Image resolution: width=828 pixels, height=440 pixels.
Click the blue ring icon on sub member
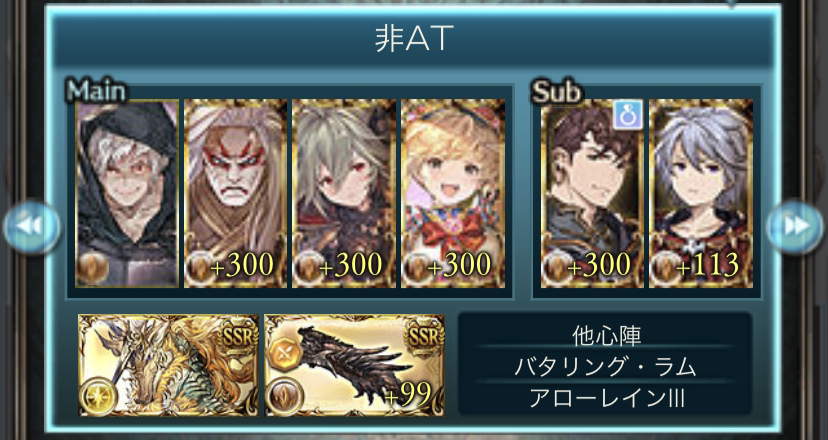coord(628,115)
